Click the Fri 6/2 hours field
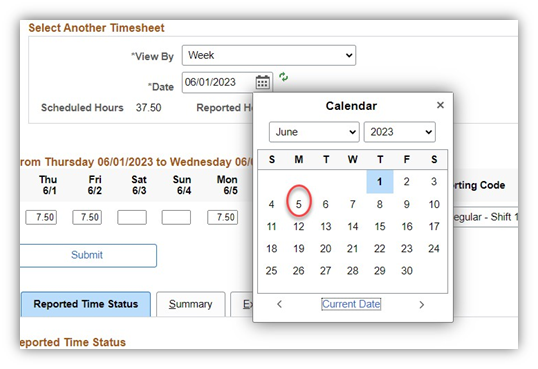 point(87,217)
